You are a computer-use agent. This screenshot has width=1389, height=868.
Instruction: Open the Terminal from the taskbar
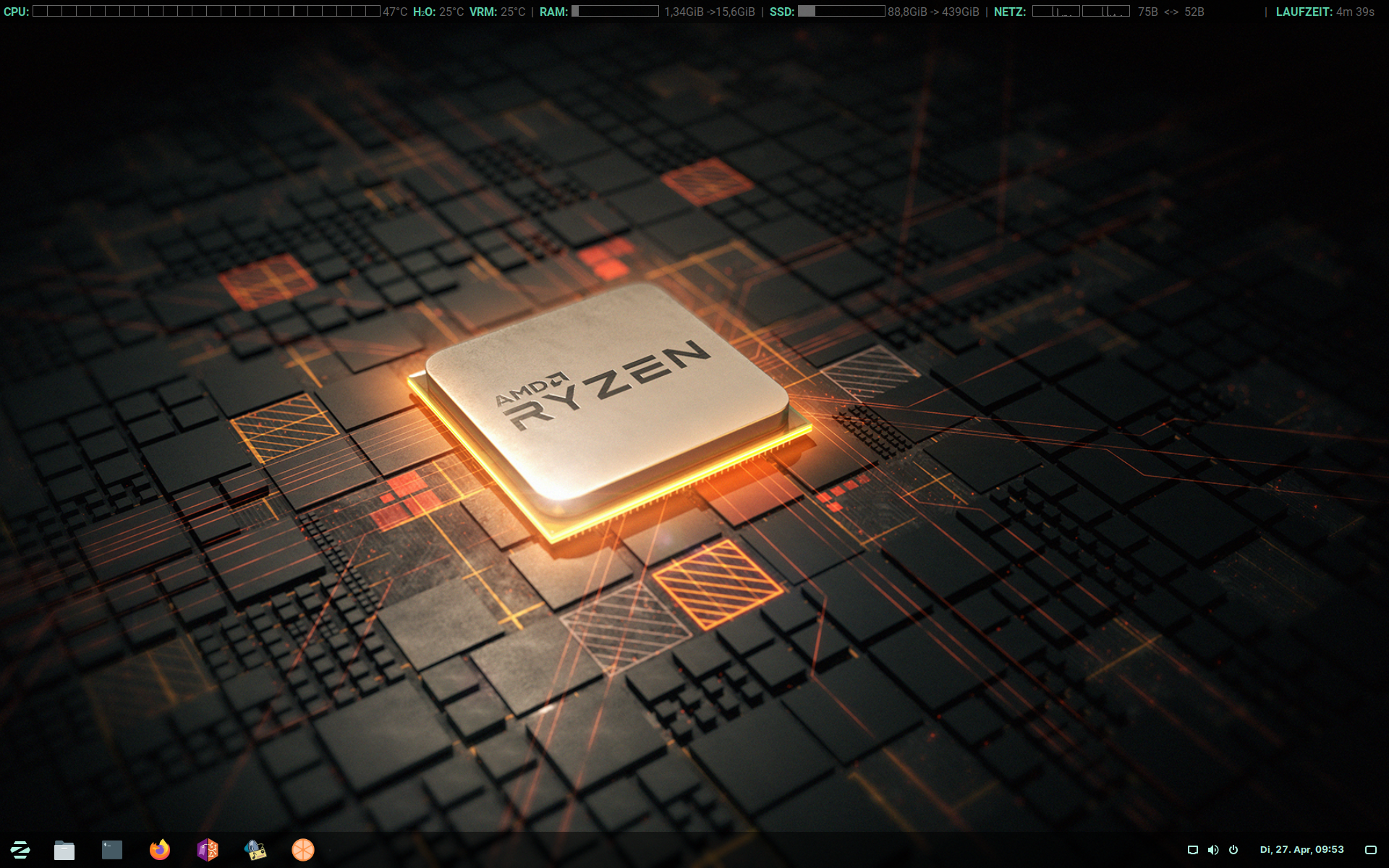(x=112, y=850)
